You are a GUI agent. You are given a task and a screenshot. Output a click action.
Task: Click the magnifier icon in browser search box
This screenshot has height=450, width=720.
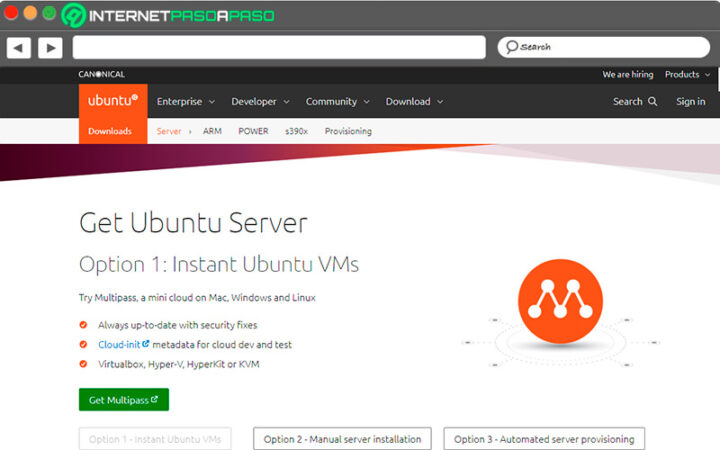coord(511,47)
